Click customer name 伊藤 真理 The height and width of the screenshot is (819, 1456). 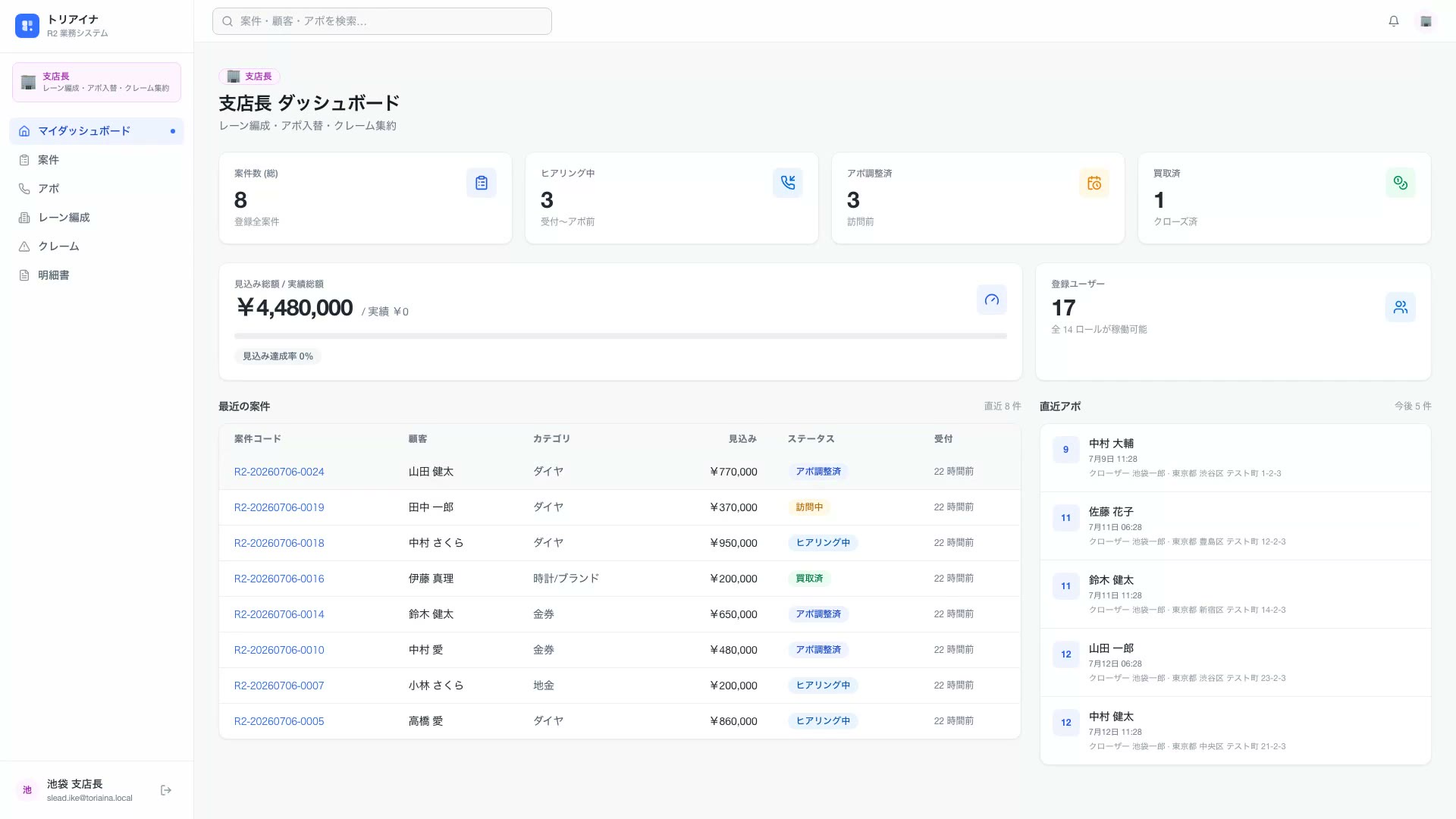pyautogui.click(x=431, y=579)
